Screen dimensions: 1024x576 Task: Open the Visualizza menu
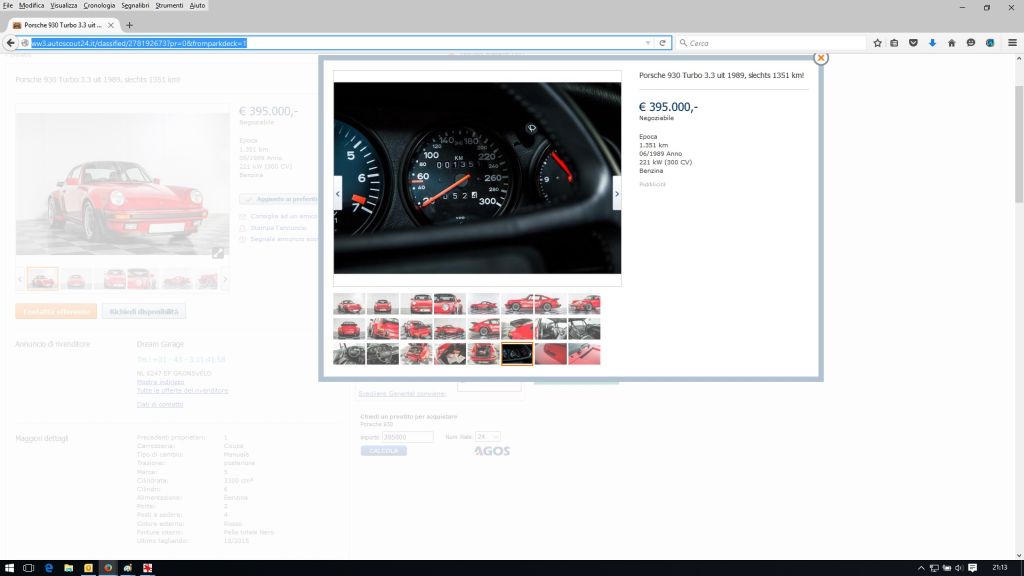click(63, 5)
